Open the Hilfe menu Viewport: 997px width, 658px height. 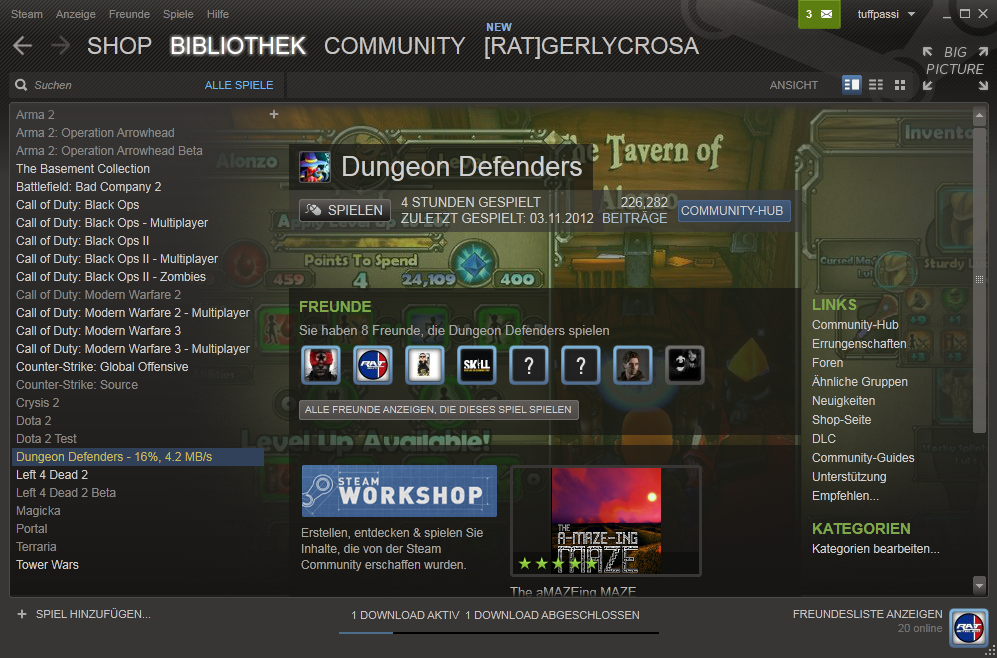(x=217, y=14)
